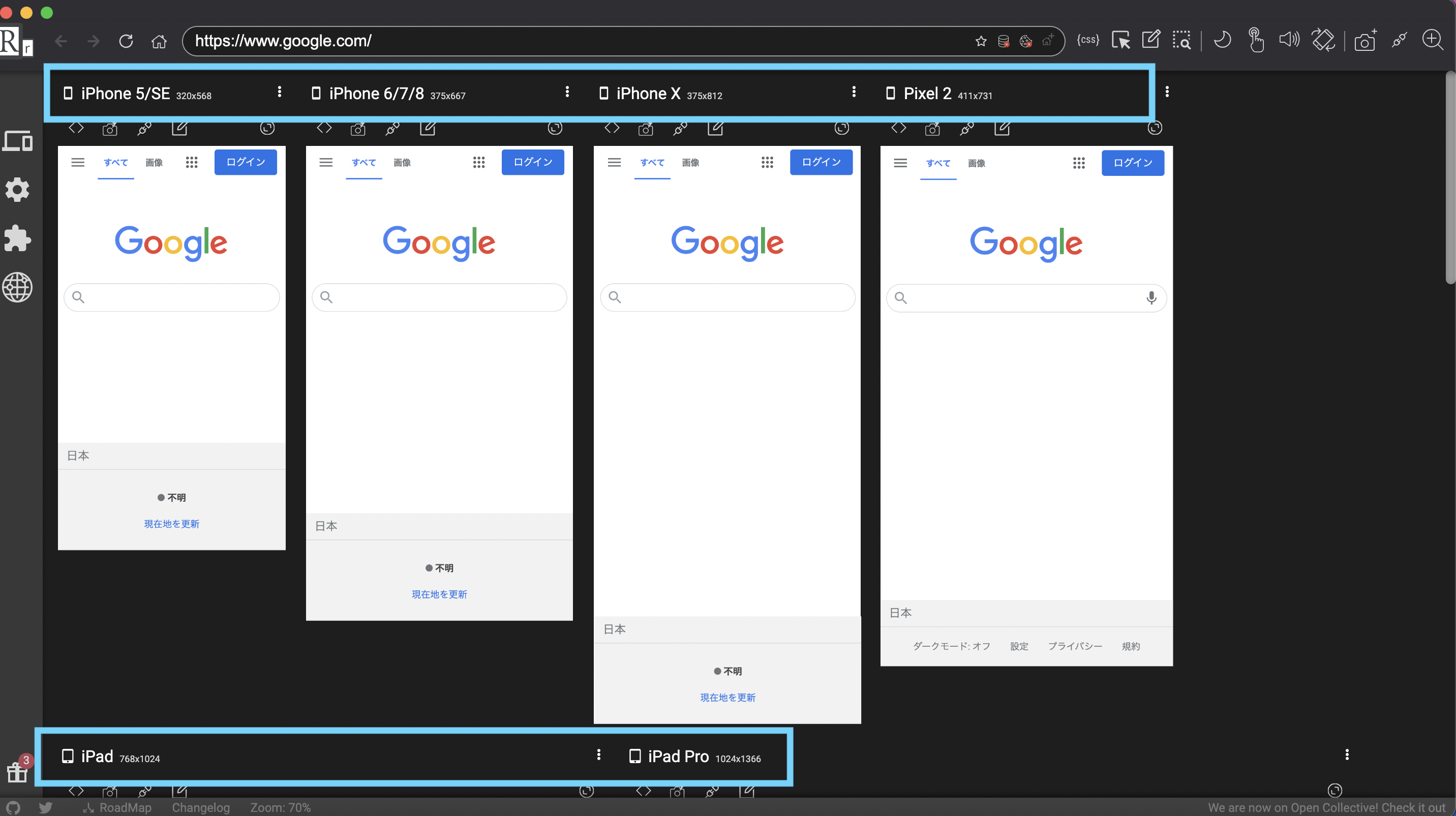Image resolution: width=1456 pixels, height=816 pixels.
Task: Set the current URL as homepage icon
Action: tap(1048, 41)
